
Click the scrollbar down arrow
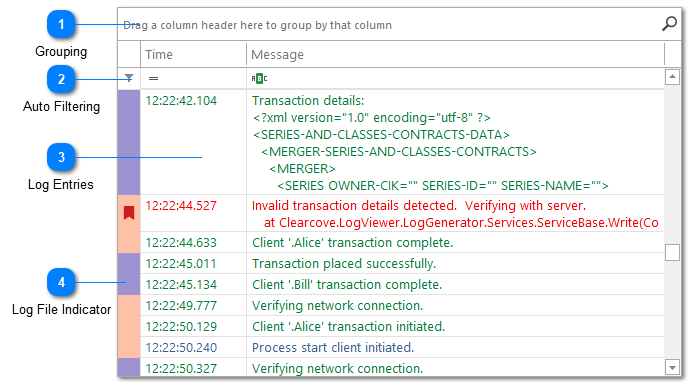[672, 367]
